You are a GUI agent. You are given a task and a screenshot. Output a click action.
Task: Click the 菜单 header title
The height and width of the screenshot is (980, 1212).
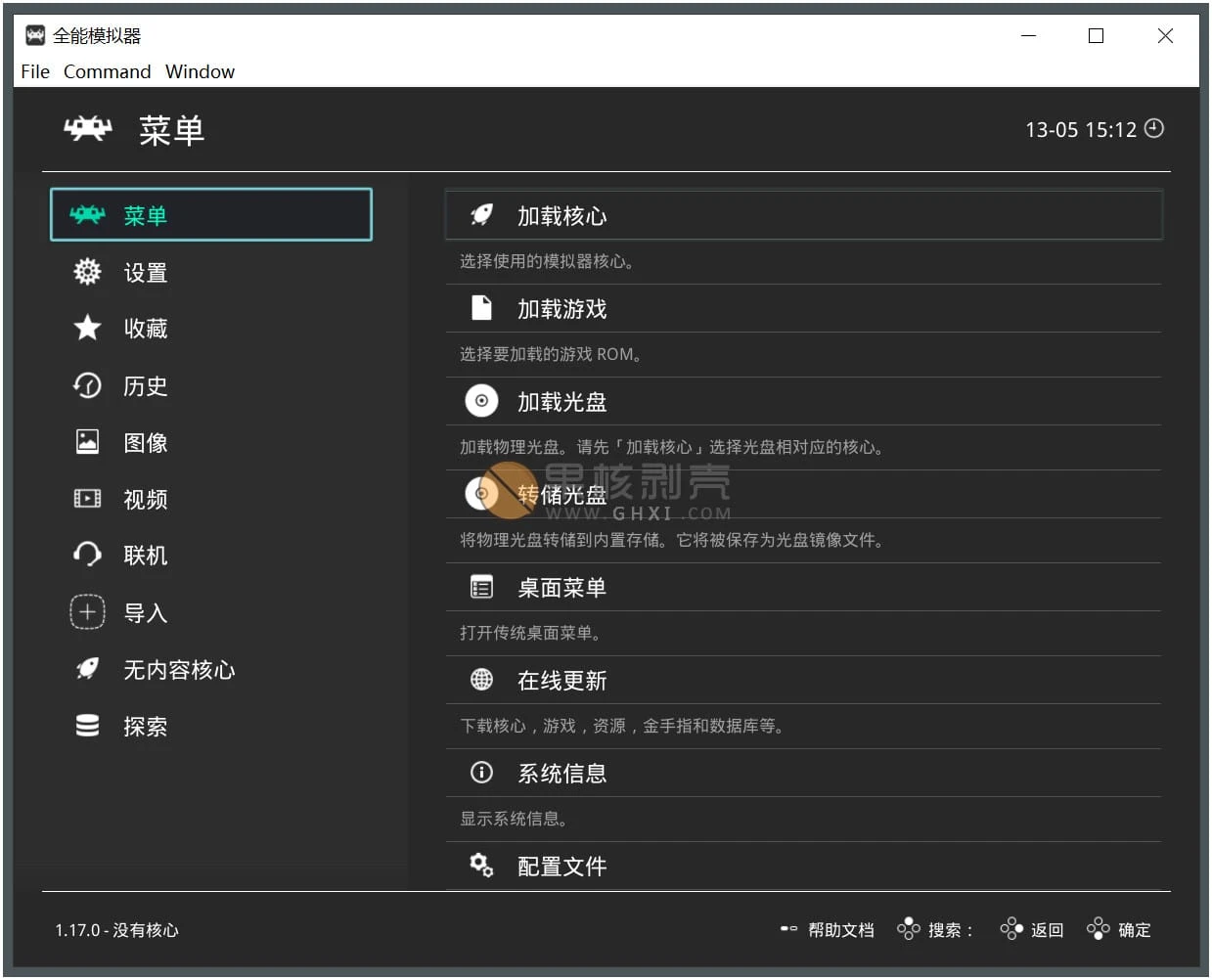tap(172, 129)
